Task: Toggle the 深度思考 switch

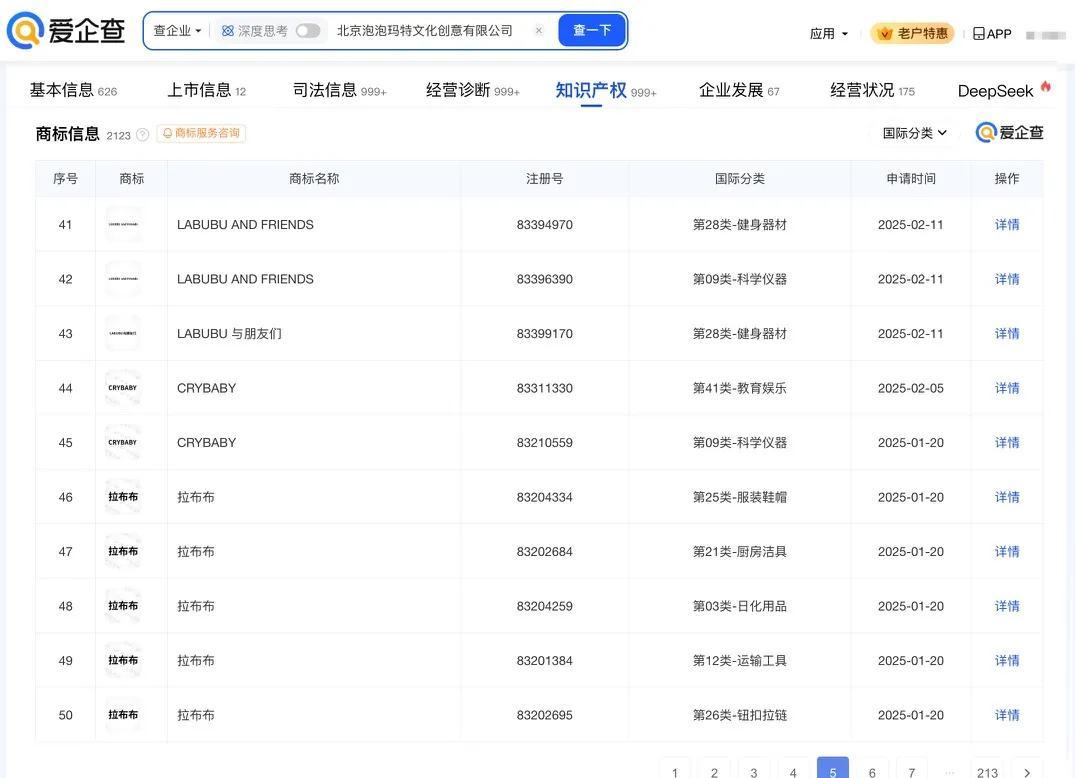Action: (x=308, y=31)
